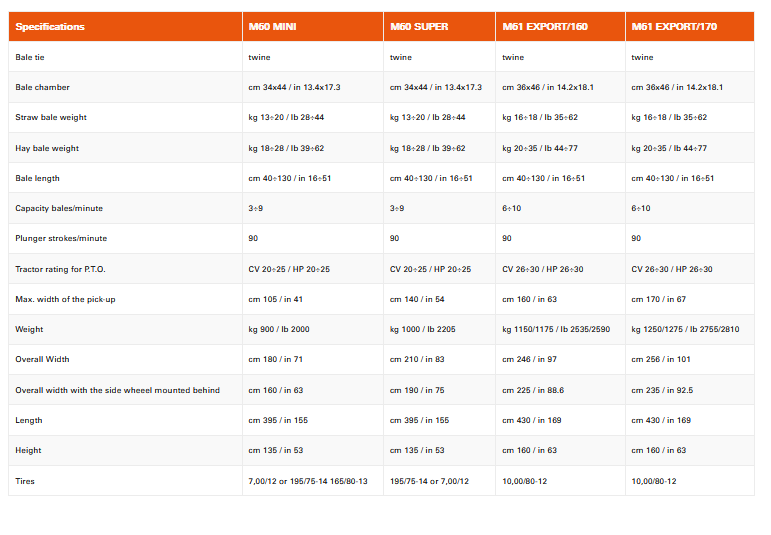Click the M61 EXPORT/170 column header
Image resolution: width=771 pixels, height=535 pixels.
tap(674, 27)
